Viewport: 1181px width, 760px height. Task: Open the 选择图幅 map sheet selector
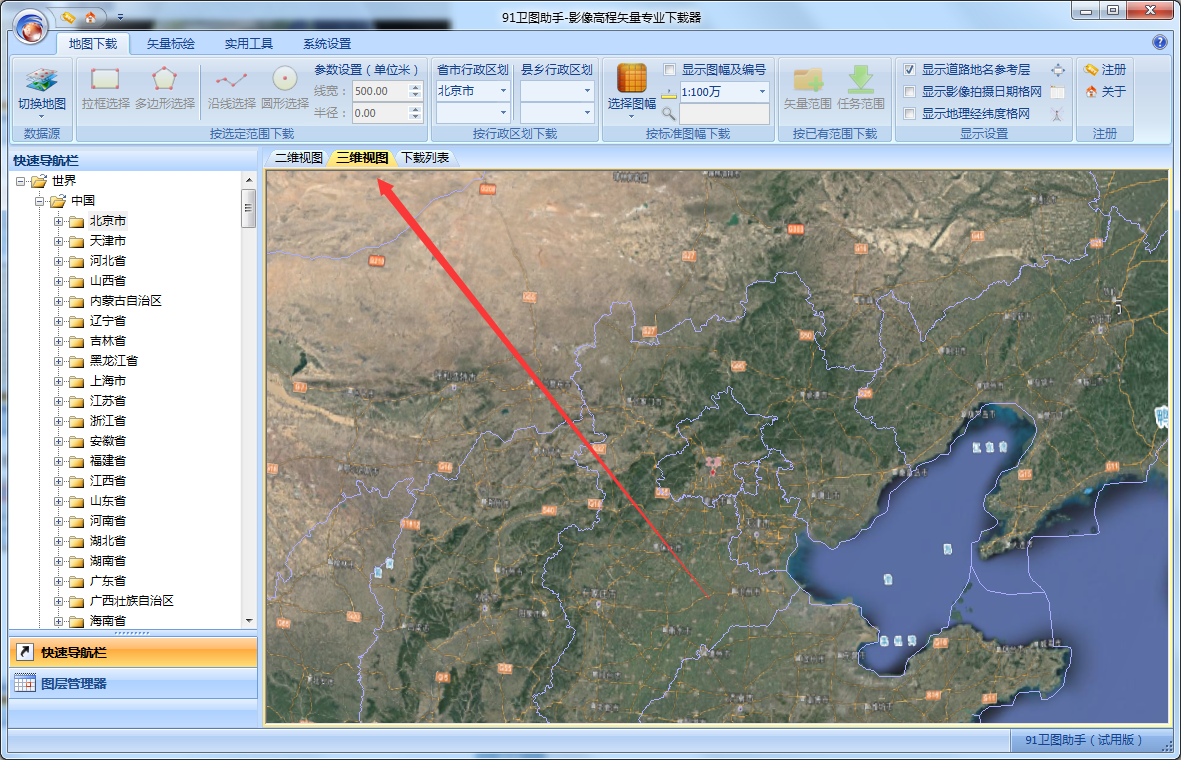632,80
